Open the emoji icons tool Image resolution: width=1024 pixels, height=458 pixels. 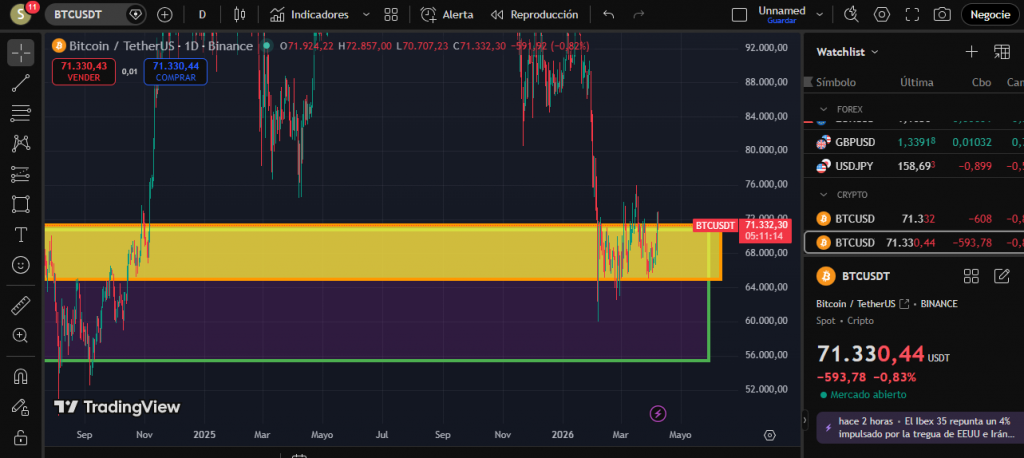pyautogui.click(x=21, y=264)
